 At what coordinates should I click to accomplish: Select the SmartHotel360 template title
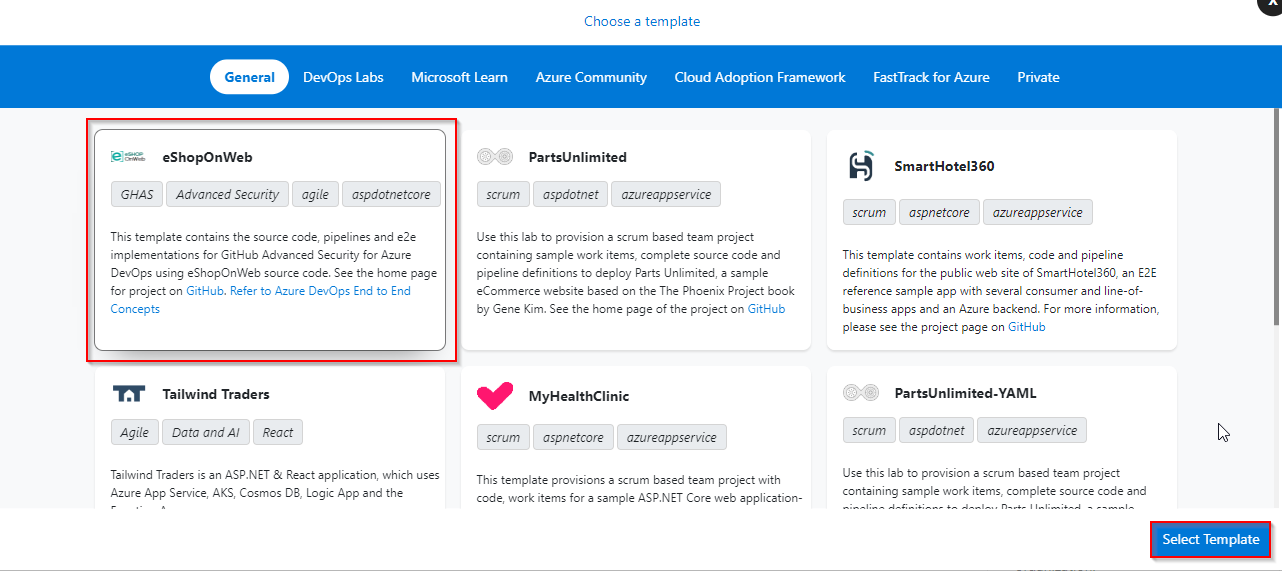tap(944, 166)
